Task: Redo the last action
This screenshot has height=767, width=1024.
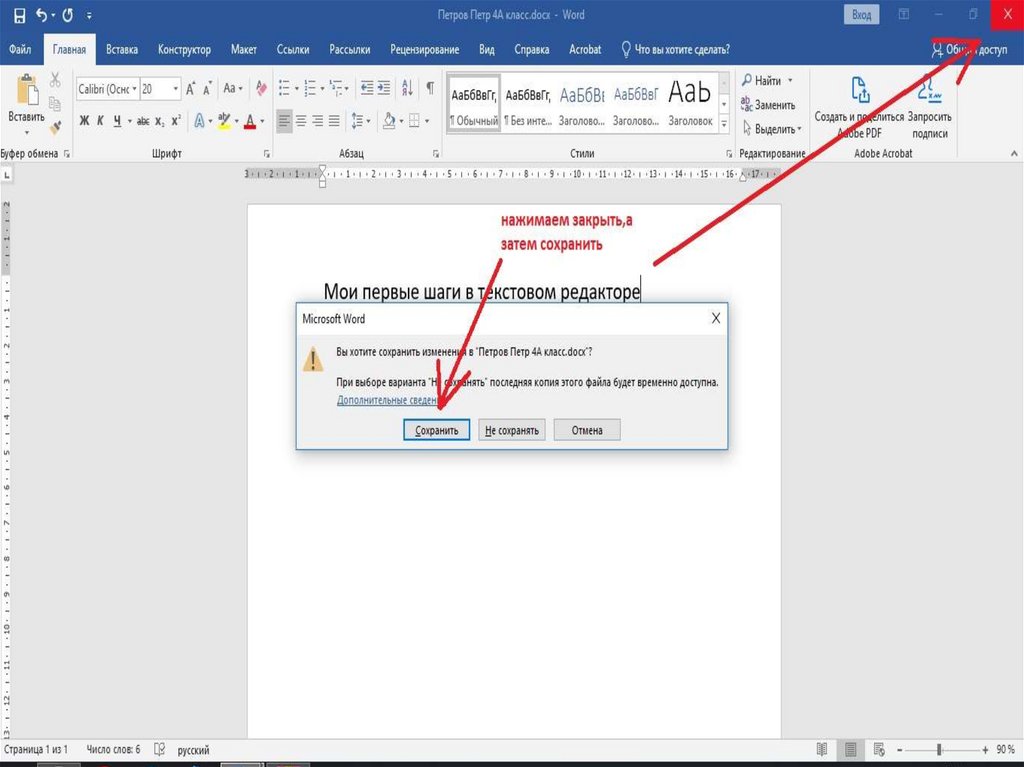Action: (68, 15)
